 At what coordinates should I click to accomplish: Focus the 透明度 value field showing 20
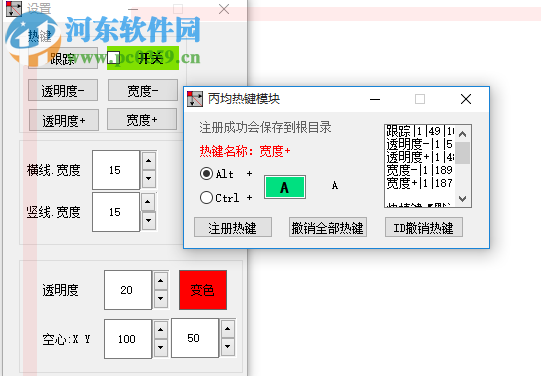click(128, 290)
